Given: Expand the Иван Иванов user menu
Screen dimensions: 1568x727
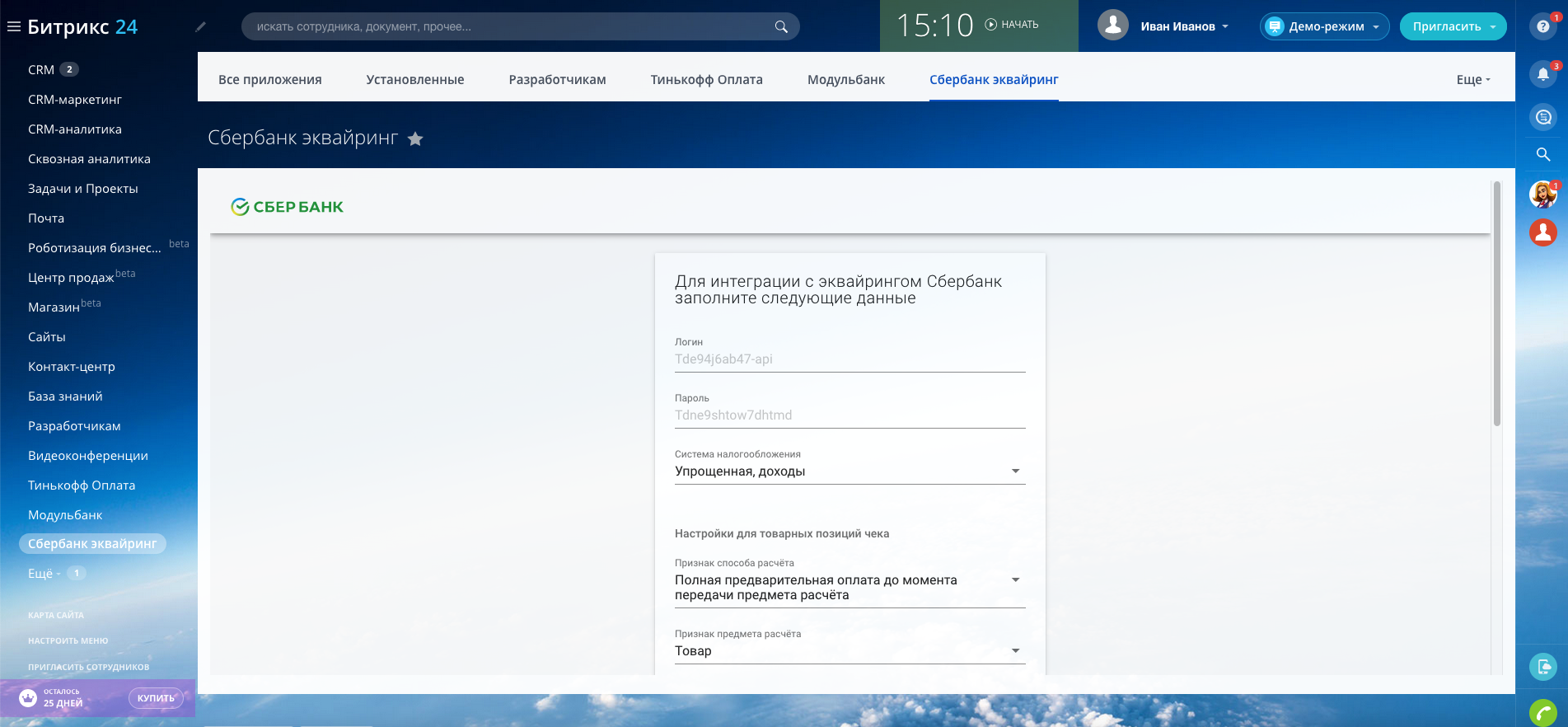Looking at the screenshot, I should pos(1183,26).
